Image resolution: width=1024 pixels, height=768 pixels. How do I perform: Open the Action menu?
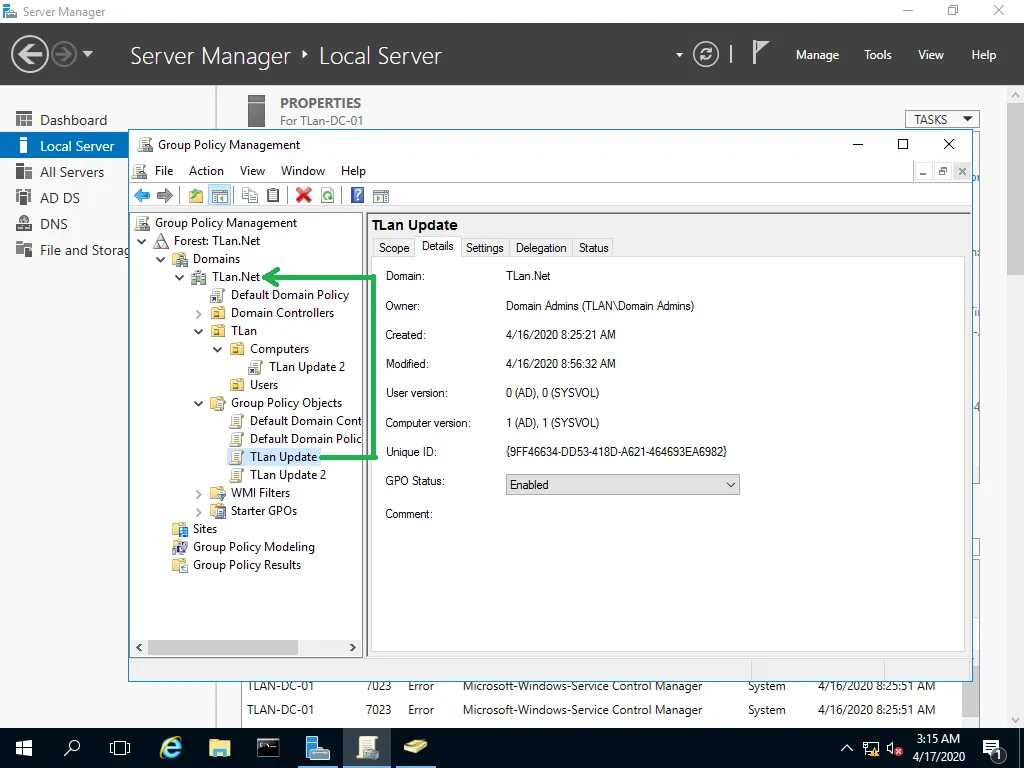(206, 170)
